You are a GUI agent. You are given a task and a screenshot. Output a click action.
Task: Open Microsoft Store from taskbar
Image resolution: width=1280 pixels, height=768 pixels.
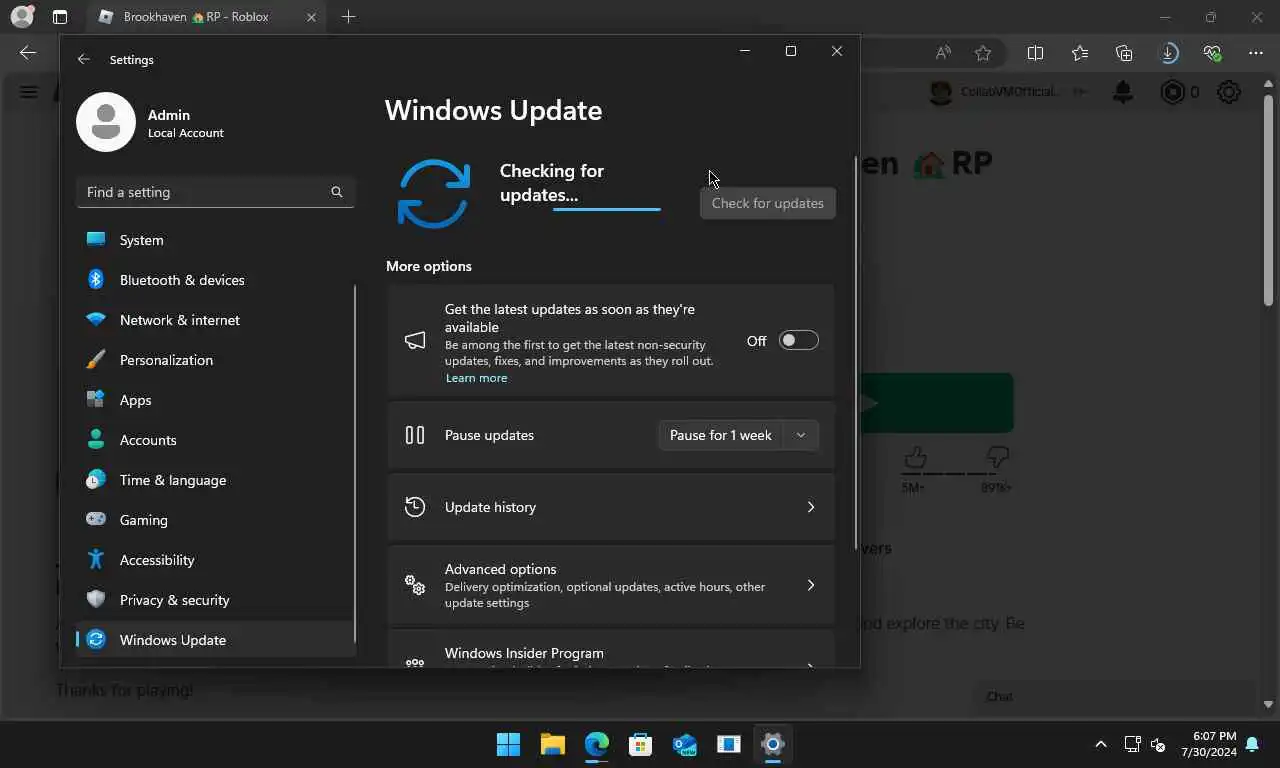pos(640,744)
